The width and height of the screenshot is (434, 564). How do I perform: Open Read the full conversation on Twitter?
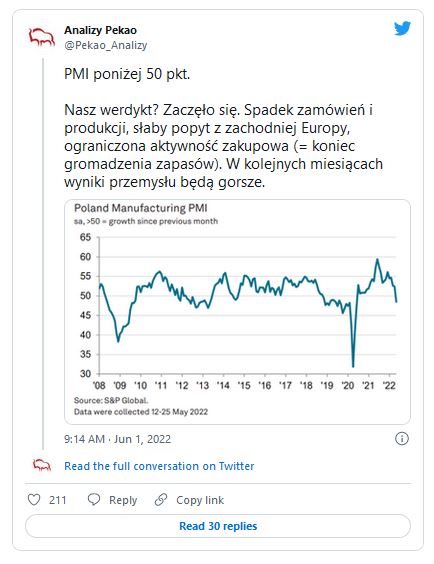(159, 466)
